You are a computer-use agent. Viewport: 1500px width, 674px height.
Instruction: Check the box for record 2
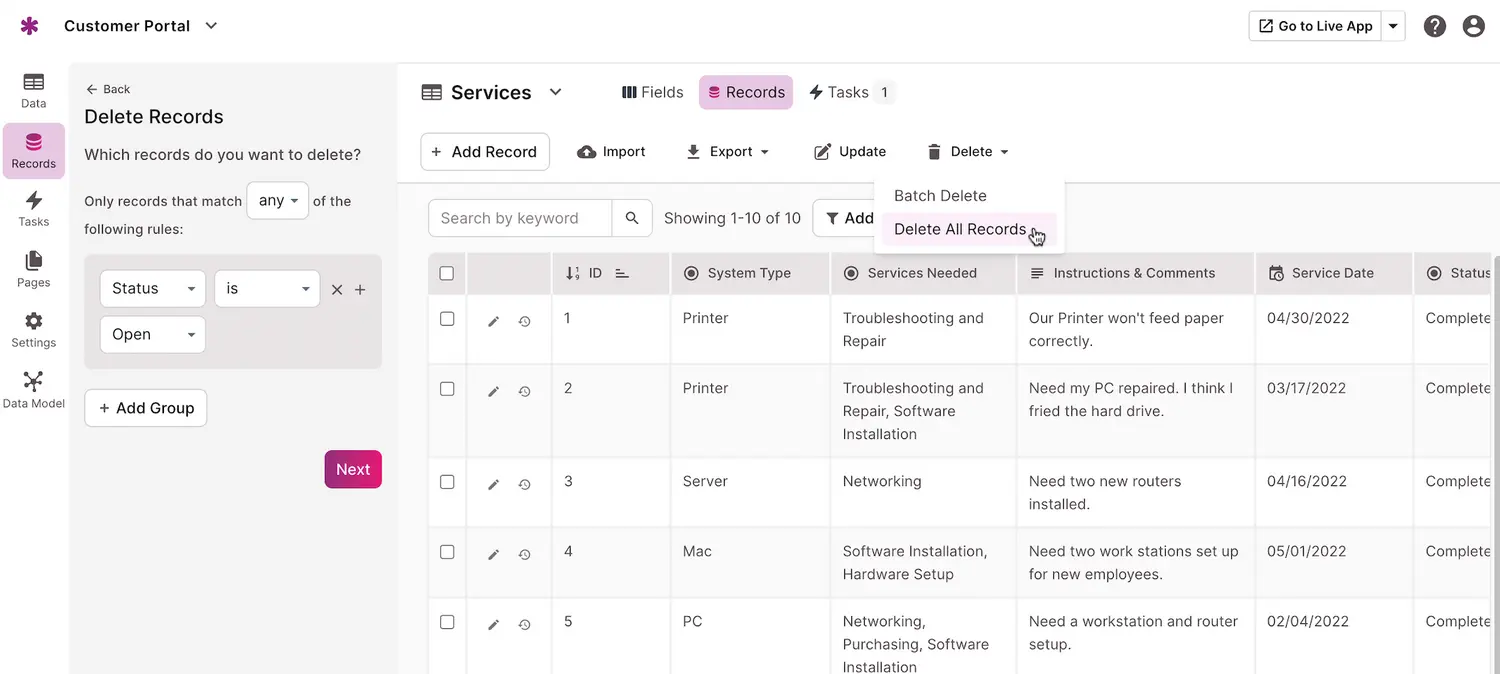click(447, 389)
